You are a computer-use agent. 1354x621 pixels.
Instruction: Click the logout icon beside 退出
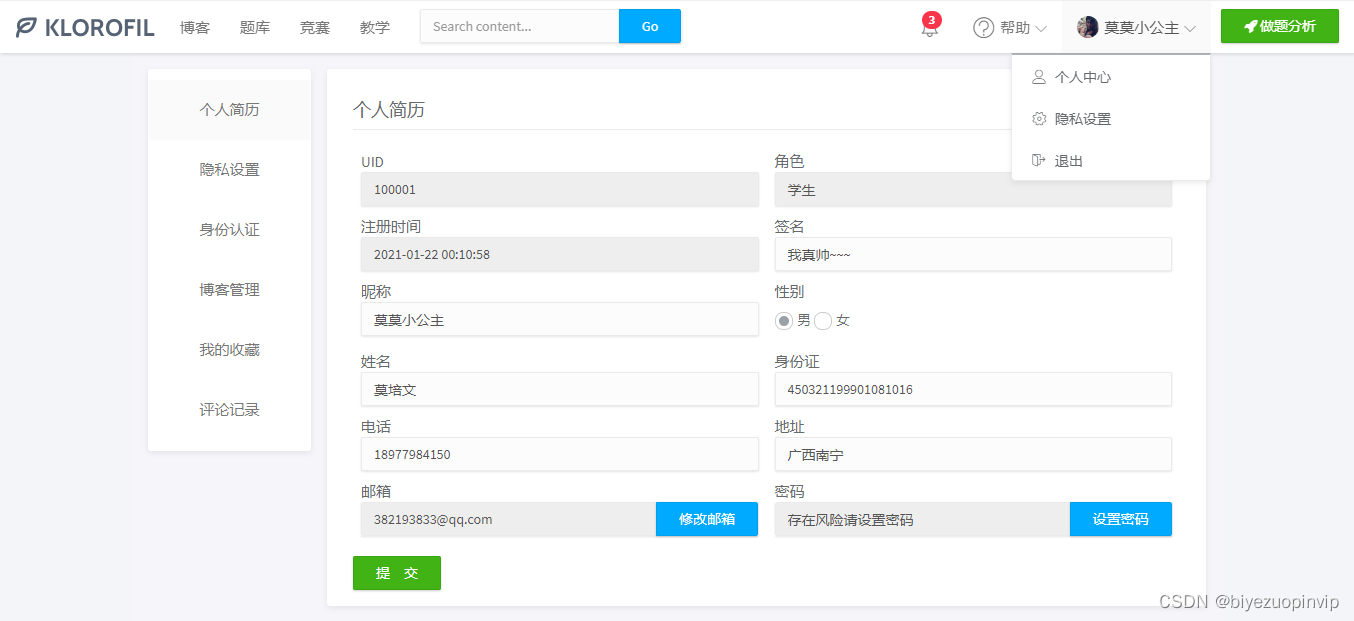[1039, 161]
